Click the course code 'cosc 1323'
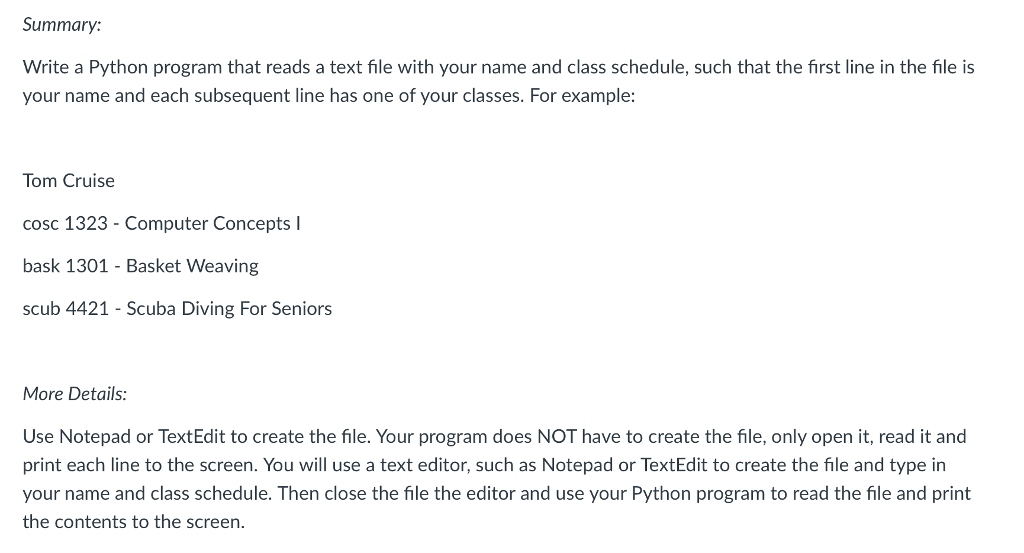The width and height of the screenshot is (1024, 553). 65,223
